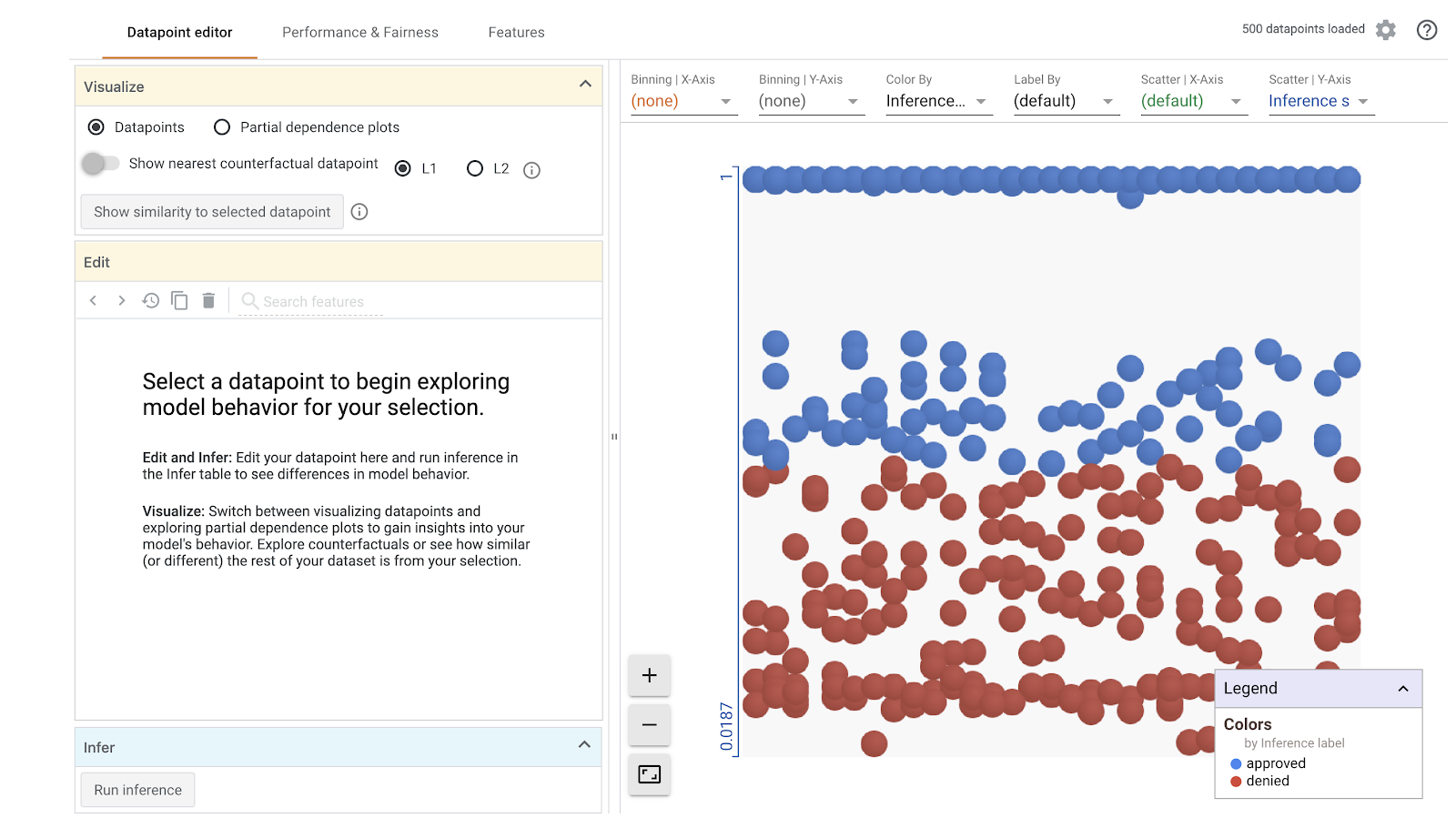Screen dimensions: 1456x828
Task: Select the L2 distance radio button
Action: (474, 168)
